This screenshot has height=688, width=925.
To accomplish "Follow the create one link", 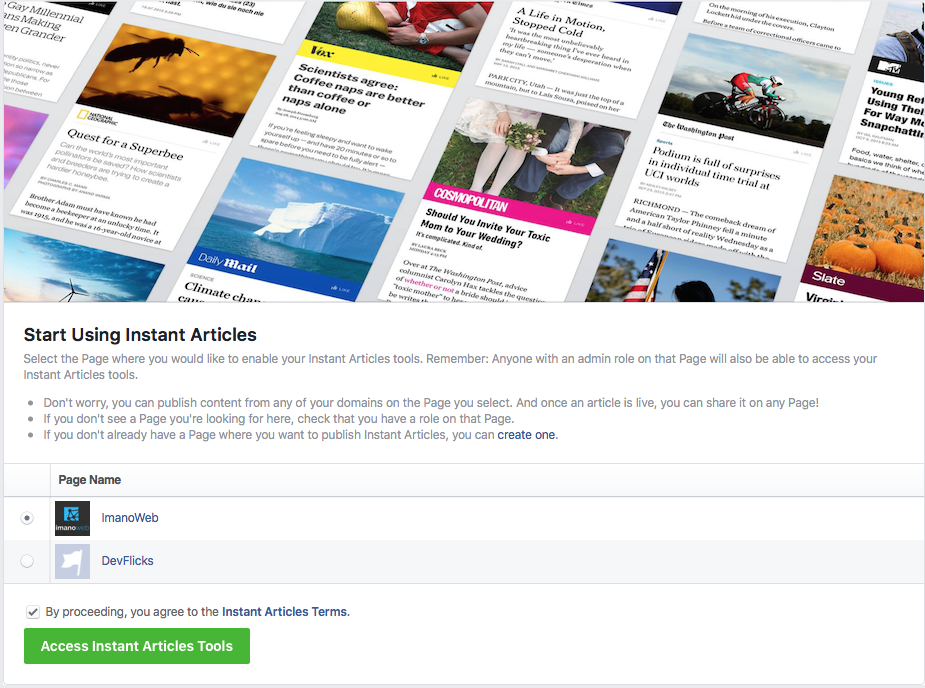I will click(x=526, y=435).
